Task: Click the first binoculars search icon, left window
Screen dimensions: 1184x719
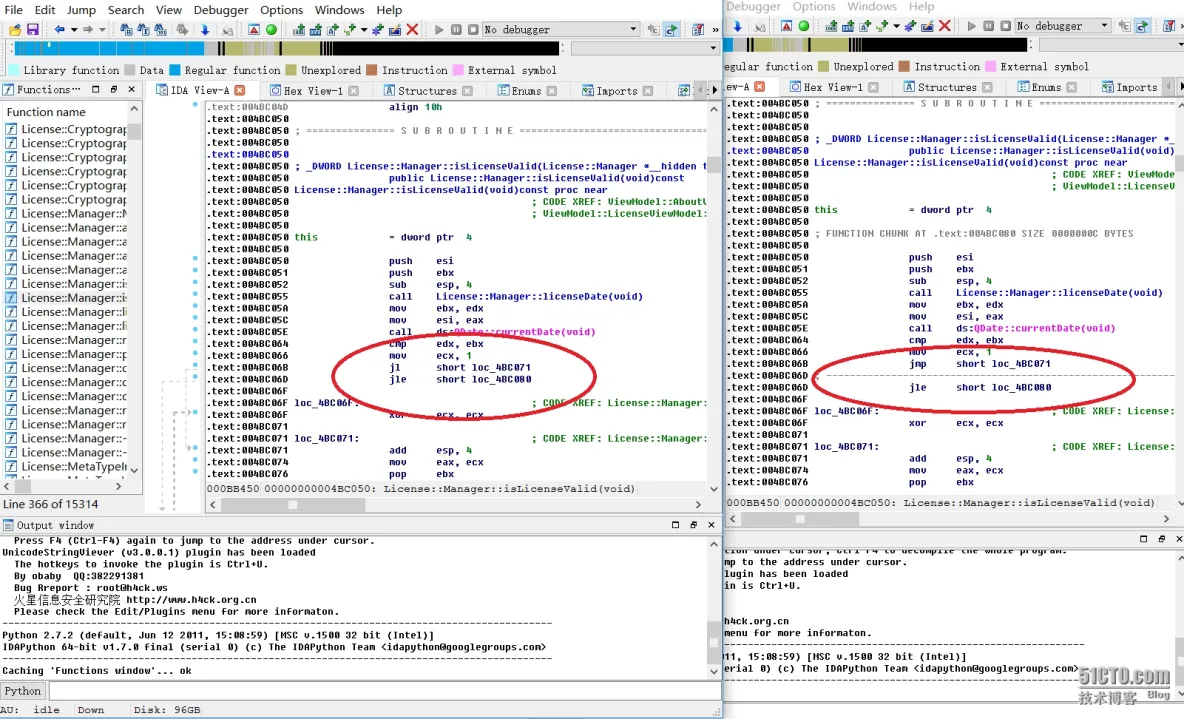Action: (126, 29)
